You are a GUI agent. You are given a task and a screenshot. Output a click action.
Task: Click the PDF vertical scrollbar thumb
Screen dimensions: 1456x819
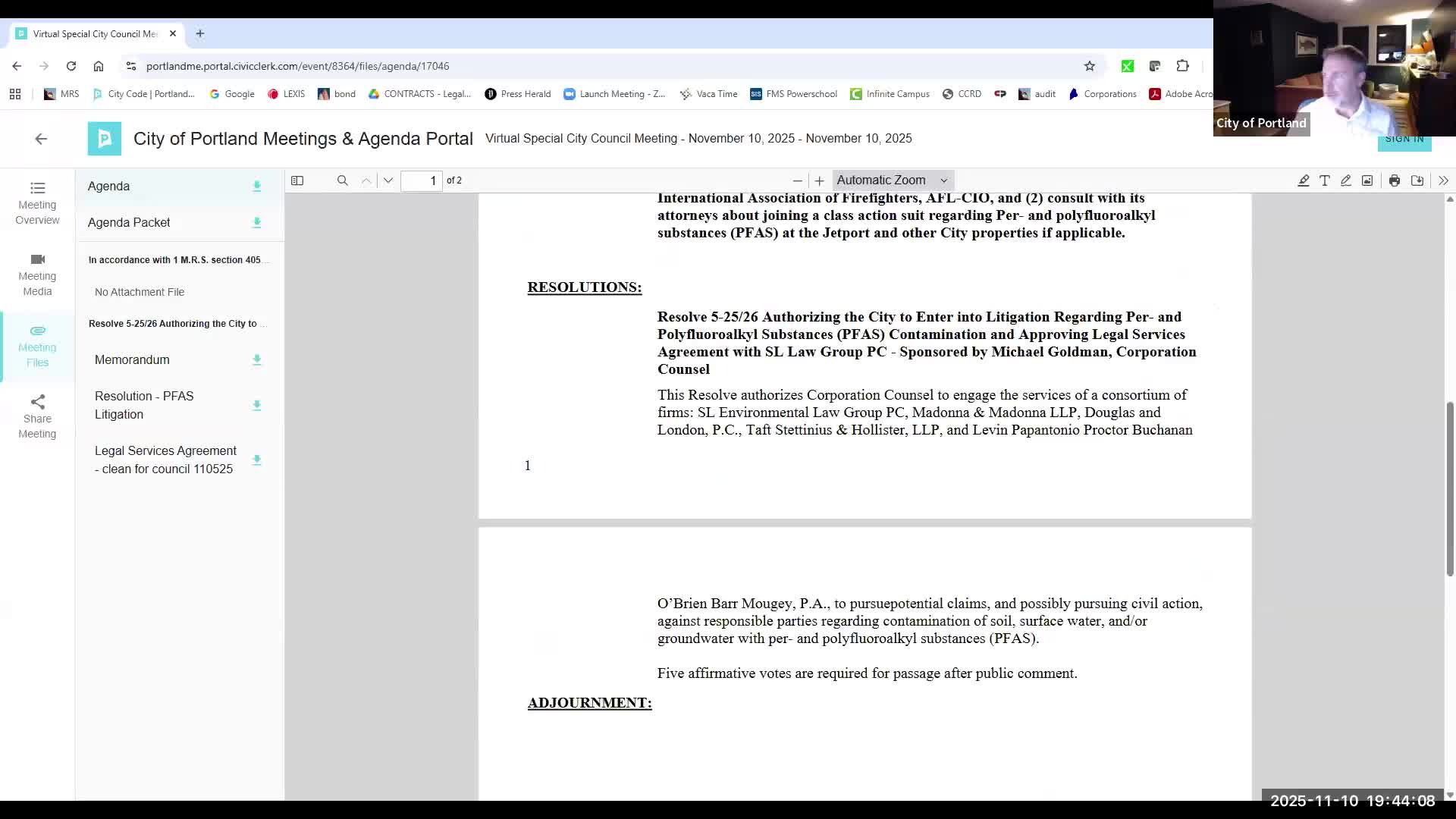point(1449,489)
